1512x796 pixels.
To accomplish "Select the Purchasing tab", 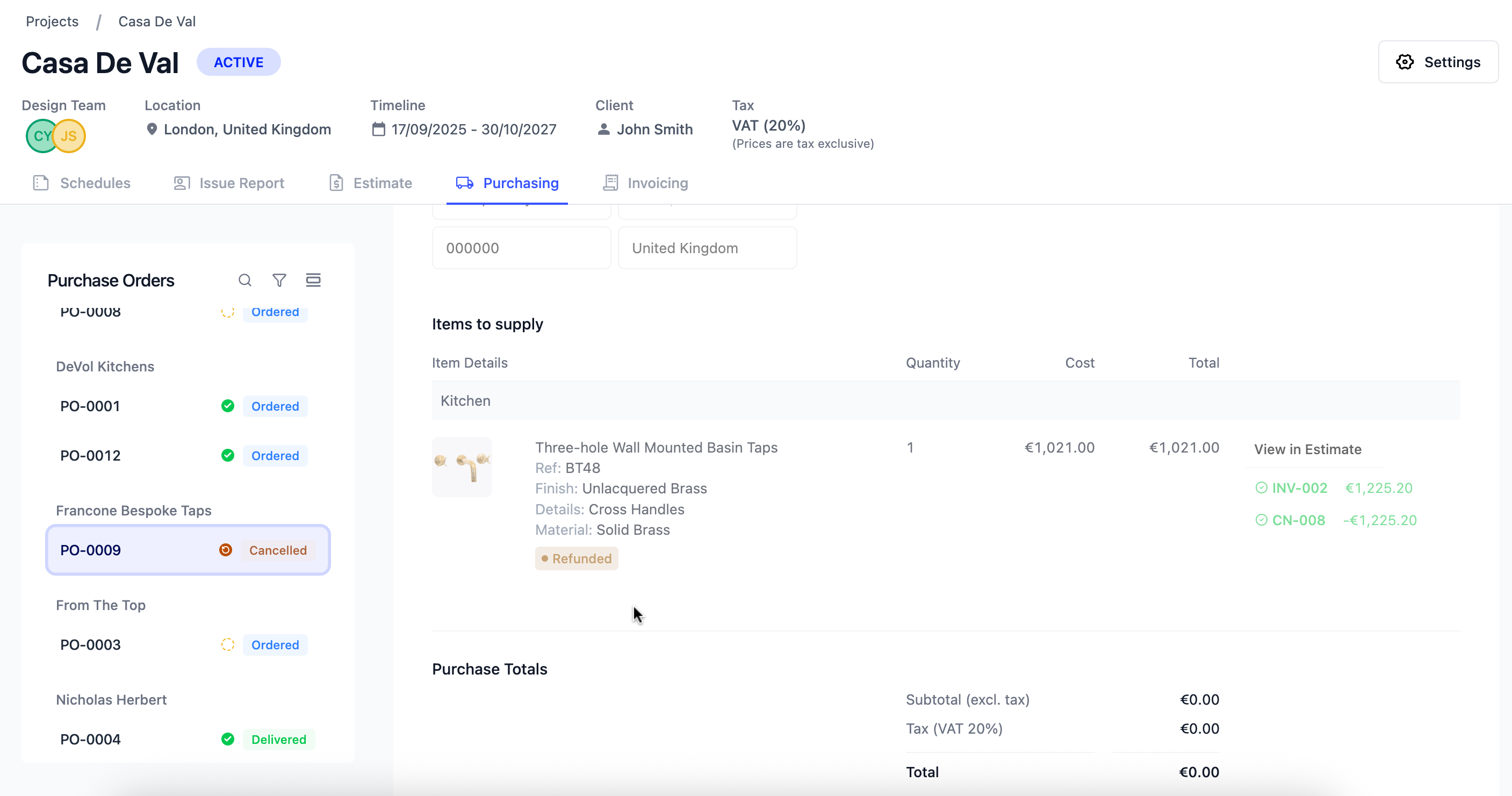I will click(x=507, y=183).
